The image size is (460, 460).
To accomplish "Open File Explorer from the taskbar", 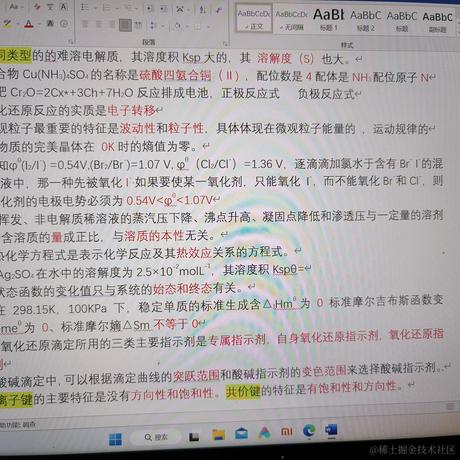I will (x=218, y=435).
